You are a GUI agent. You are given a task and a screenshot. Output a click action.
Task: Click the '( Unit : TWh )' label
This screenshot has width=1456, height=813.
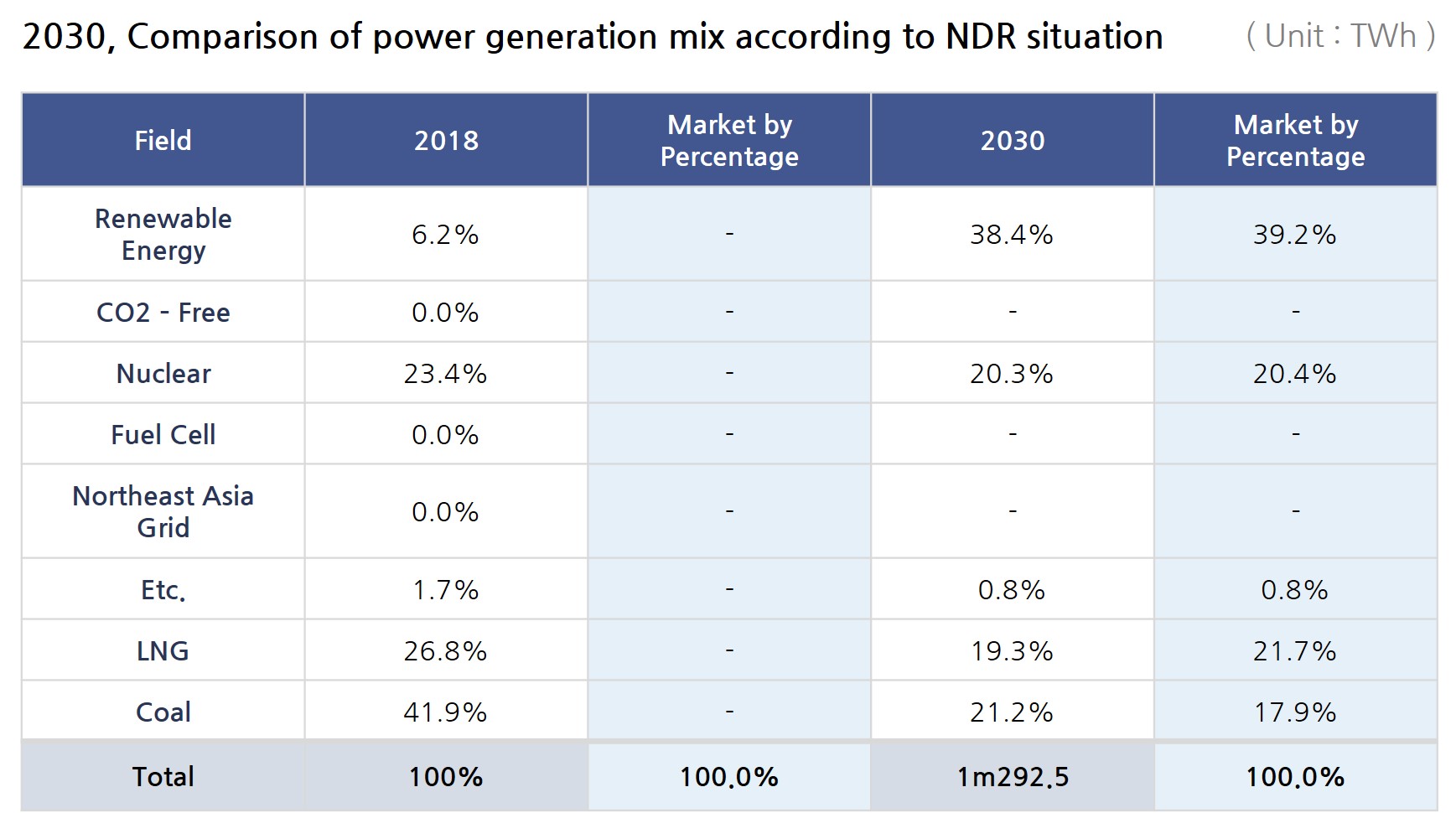1340,36
